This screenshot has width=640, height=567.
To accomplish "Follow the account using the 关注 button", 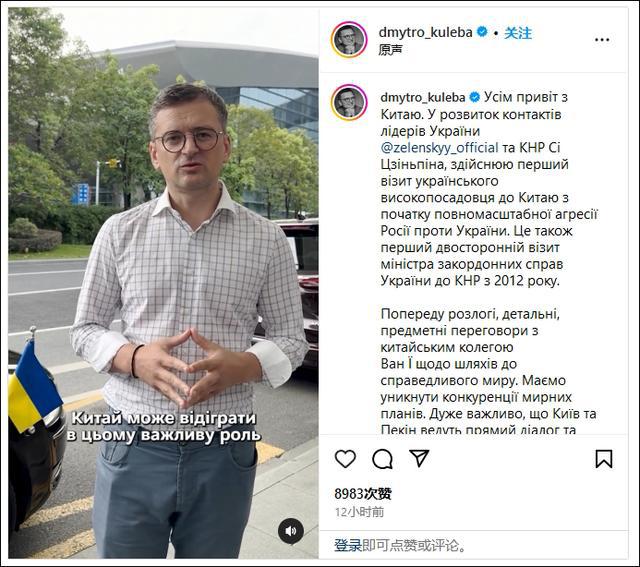I will (518, 33).
